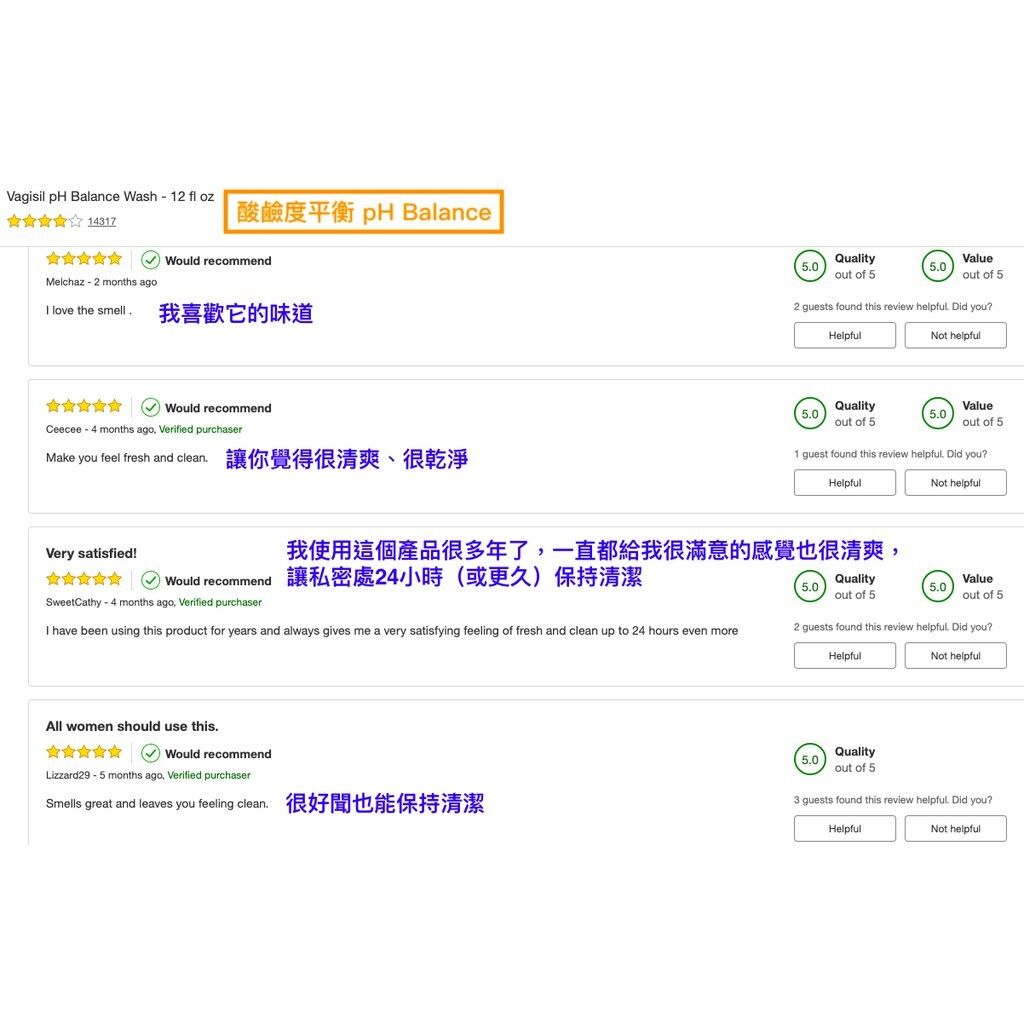1024x1024 pixels.
Task: Click the 14317 ratings count link
Action: coord(101,222)
